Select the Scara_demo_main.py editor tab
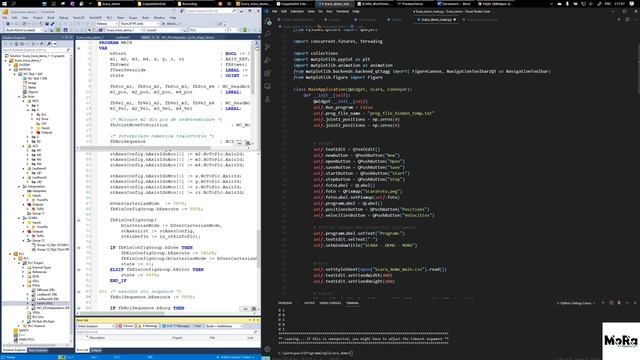This screenshot has height=360, width=640. [436, 19]
